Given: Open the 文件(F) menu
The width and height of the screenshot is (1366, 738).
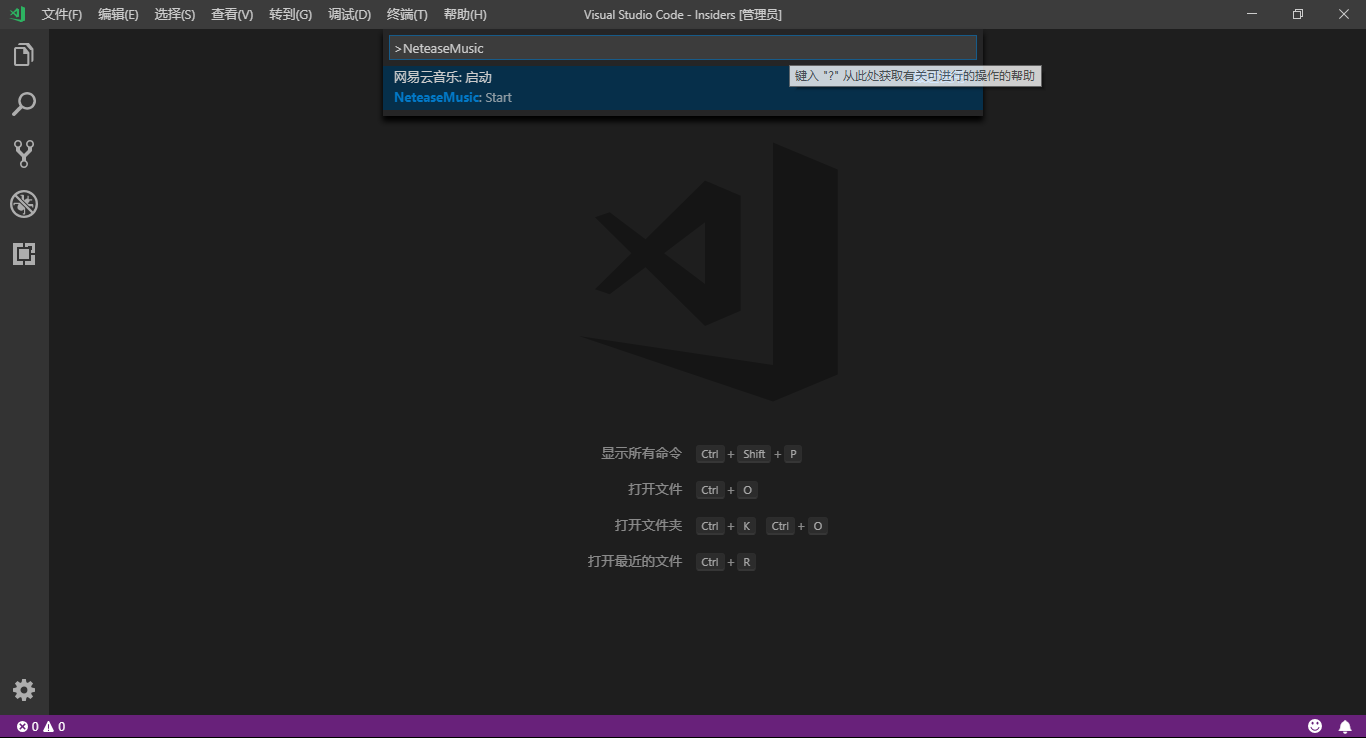Looking at the screenshot, I should (62, 15).
